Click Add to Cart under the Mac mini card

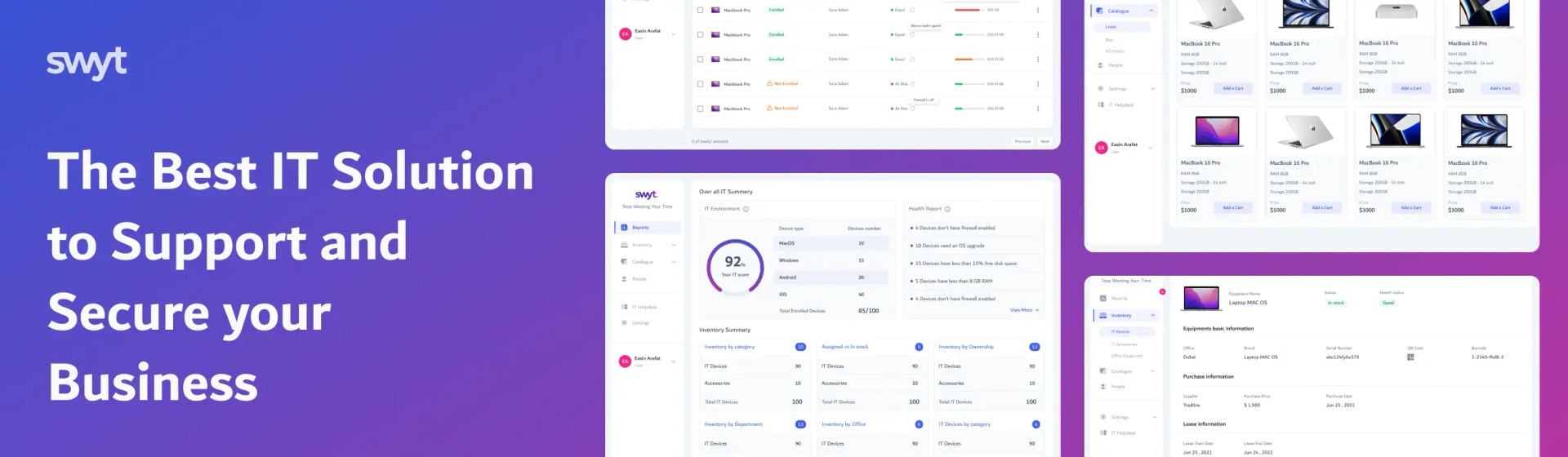point(1411,88)
